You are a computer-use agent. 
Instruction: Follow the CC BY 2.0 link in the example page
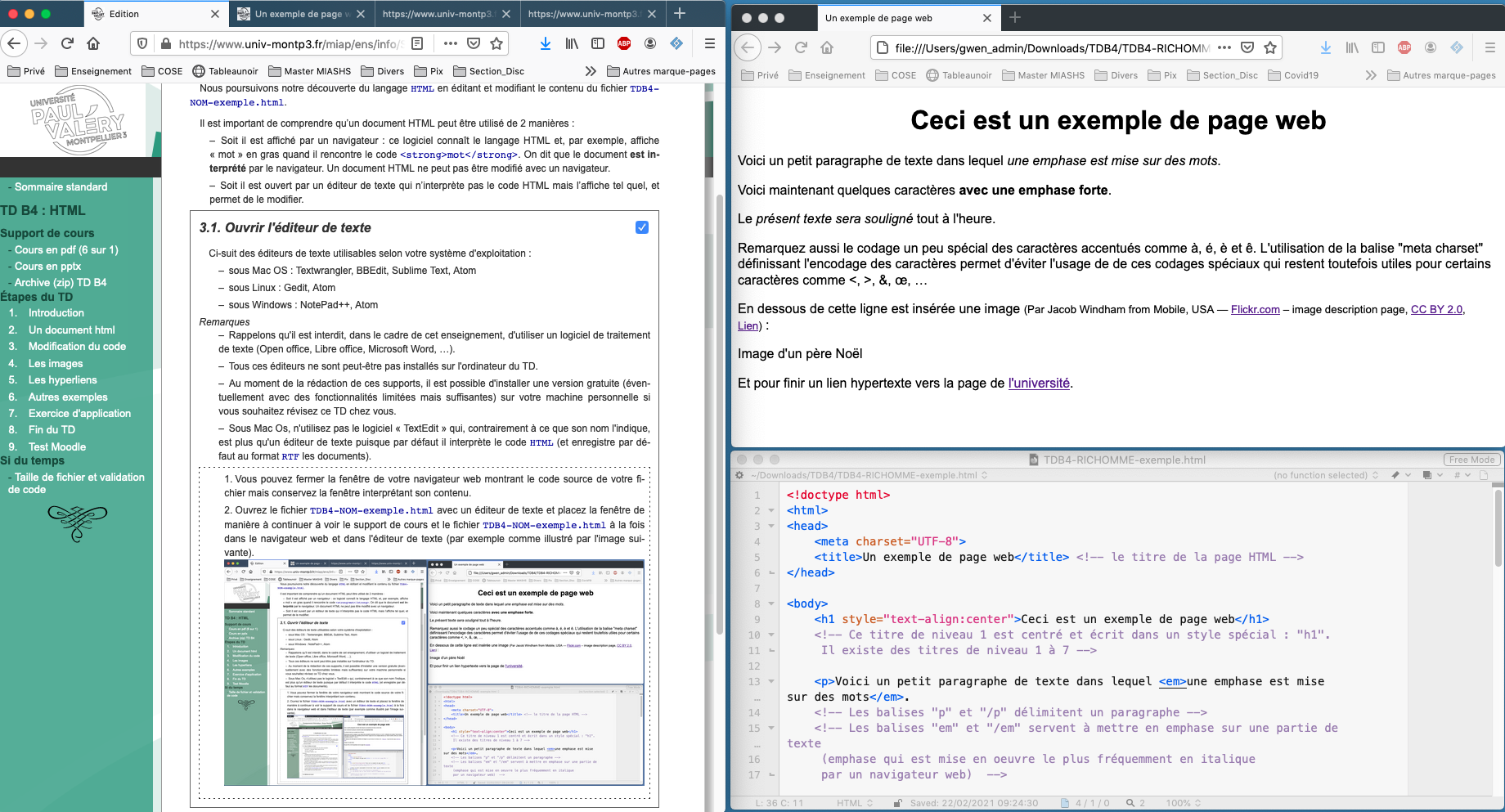pos(1436,310)
